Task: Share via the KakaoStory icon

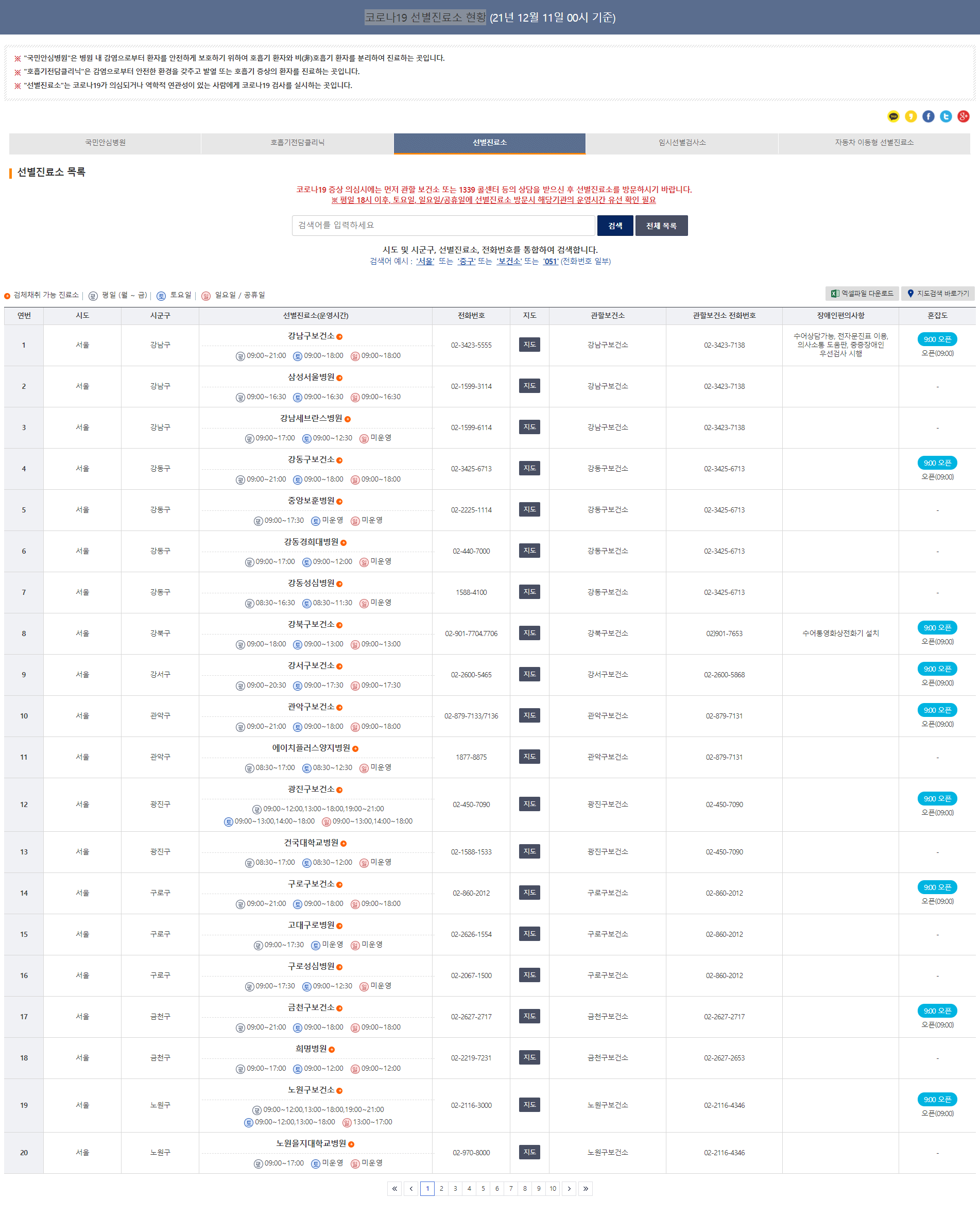Action: point(910,116)
